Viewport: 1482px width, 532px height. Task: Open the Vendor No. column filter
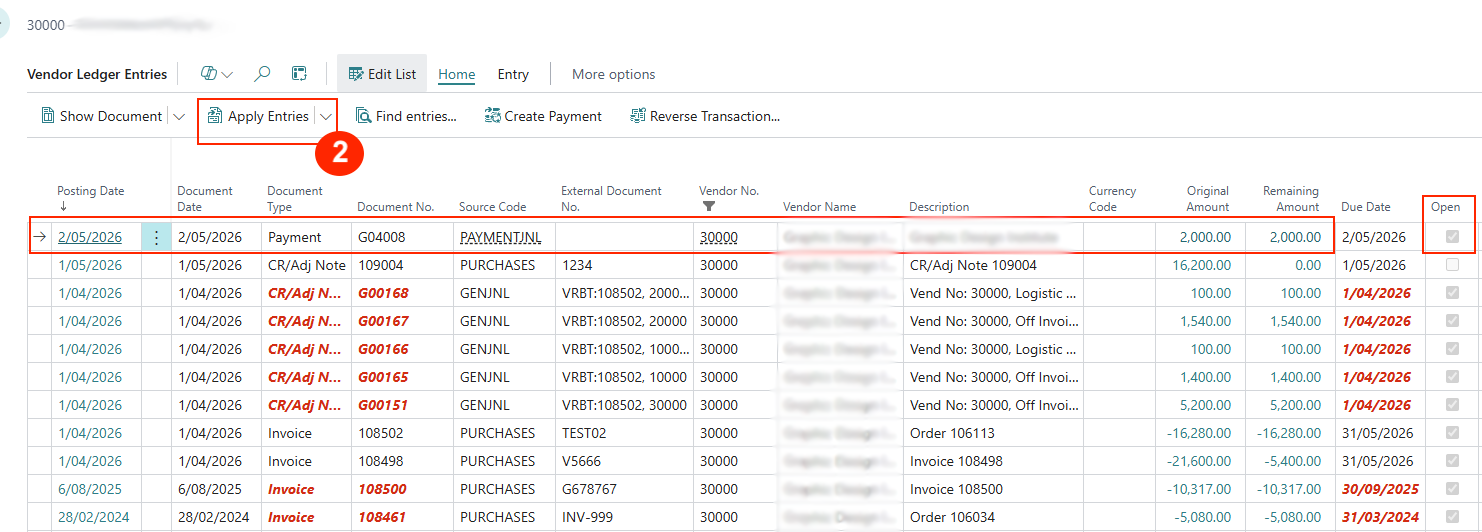click(709, 206)
